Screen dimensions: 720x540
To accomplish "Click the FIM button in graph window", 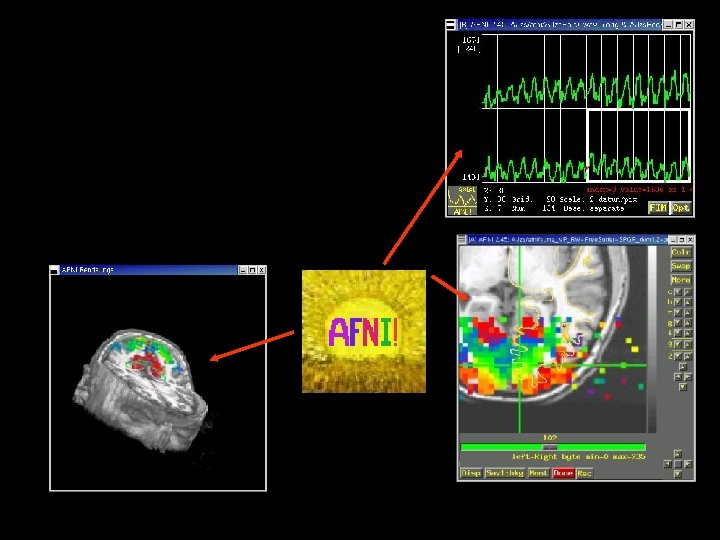I will (658, 208).
